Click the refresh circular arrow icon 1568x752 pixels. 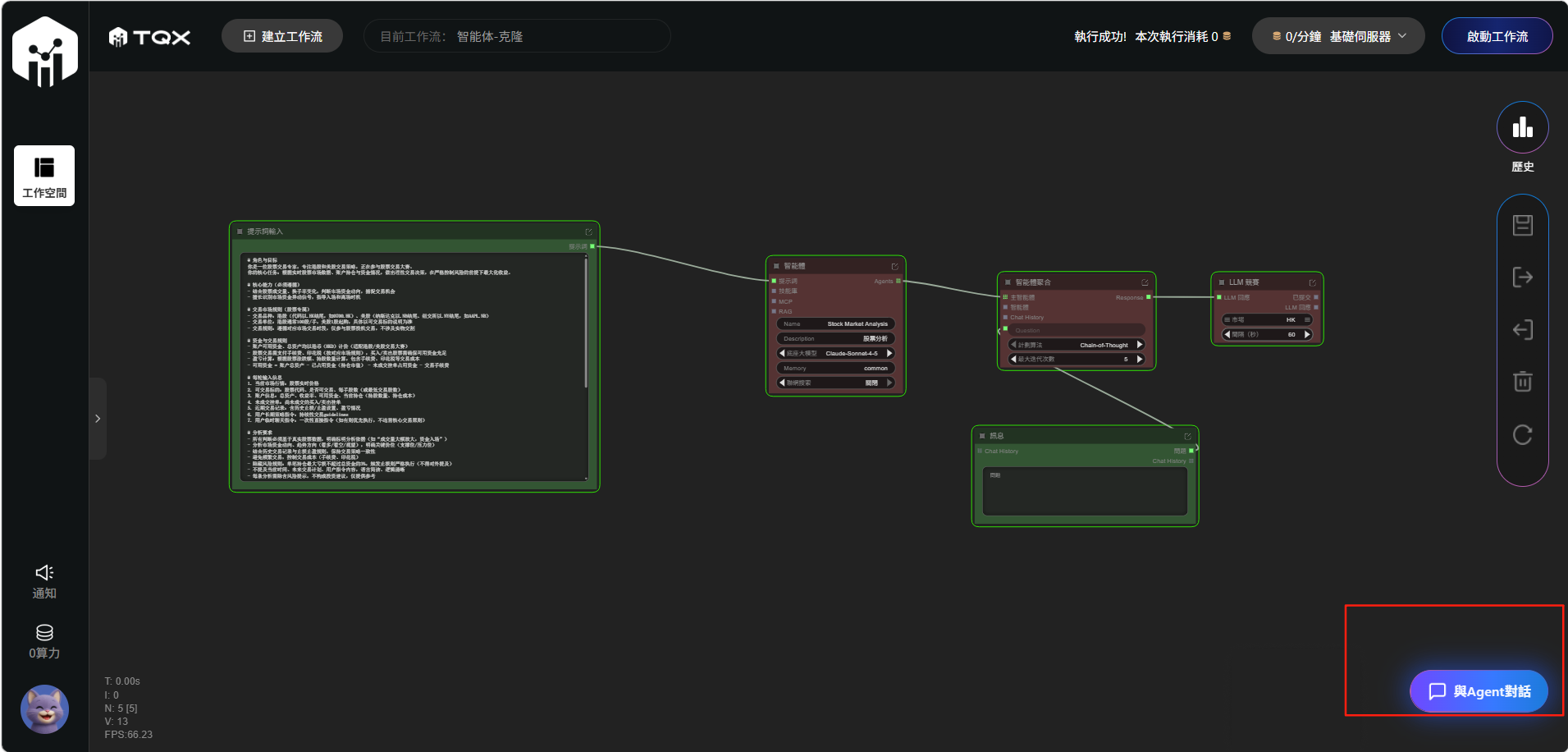pos(1522,435)
